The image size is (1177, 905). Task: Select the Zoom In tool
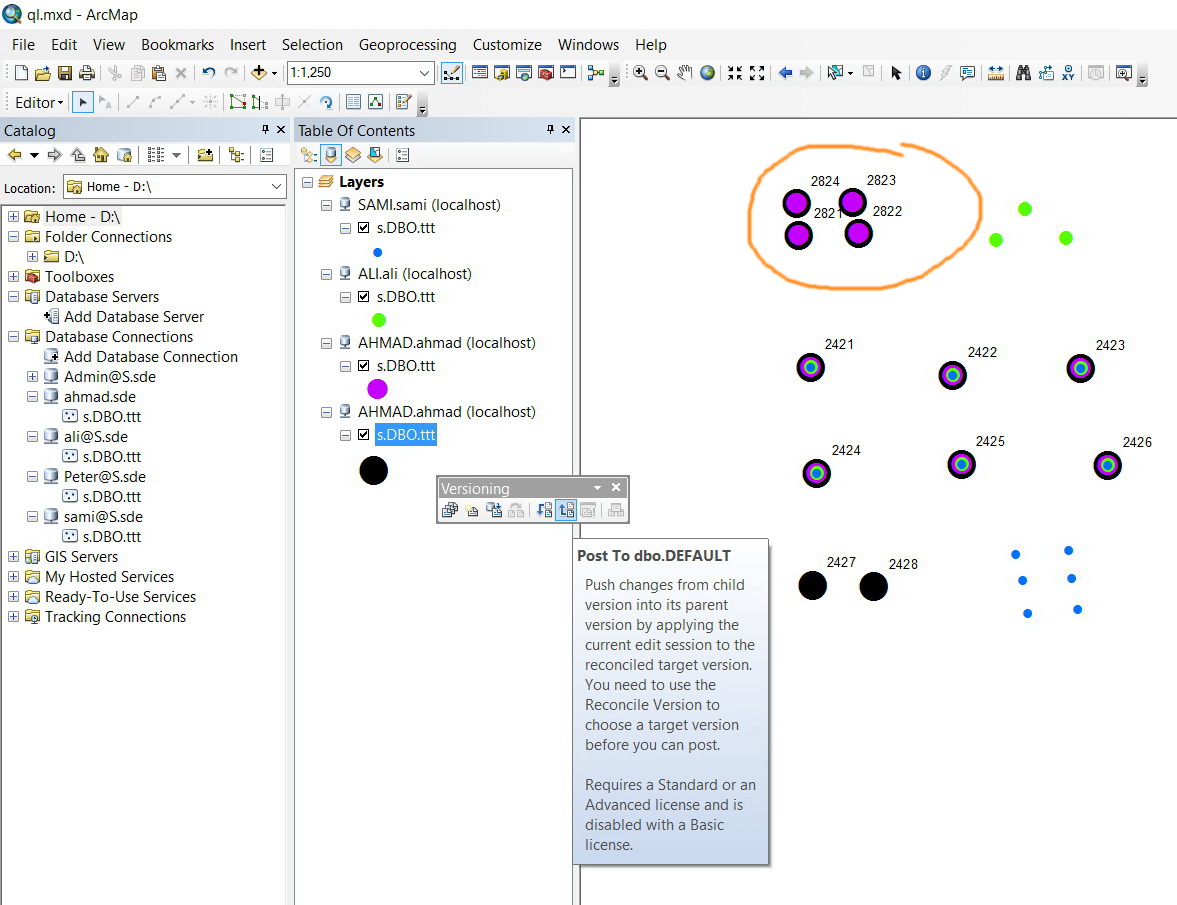pyautogui.click(x=640, y=73)
